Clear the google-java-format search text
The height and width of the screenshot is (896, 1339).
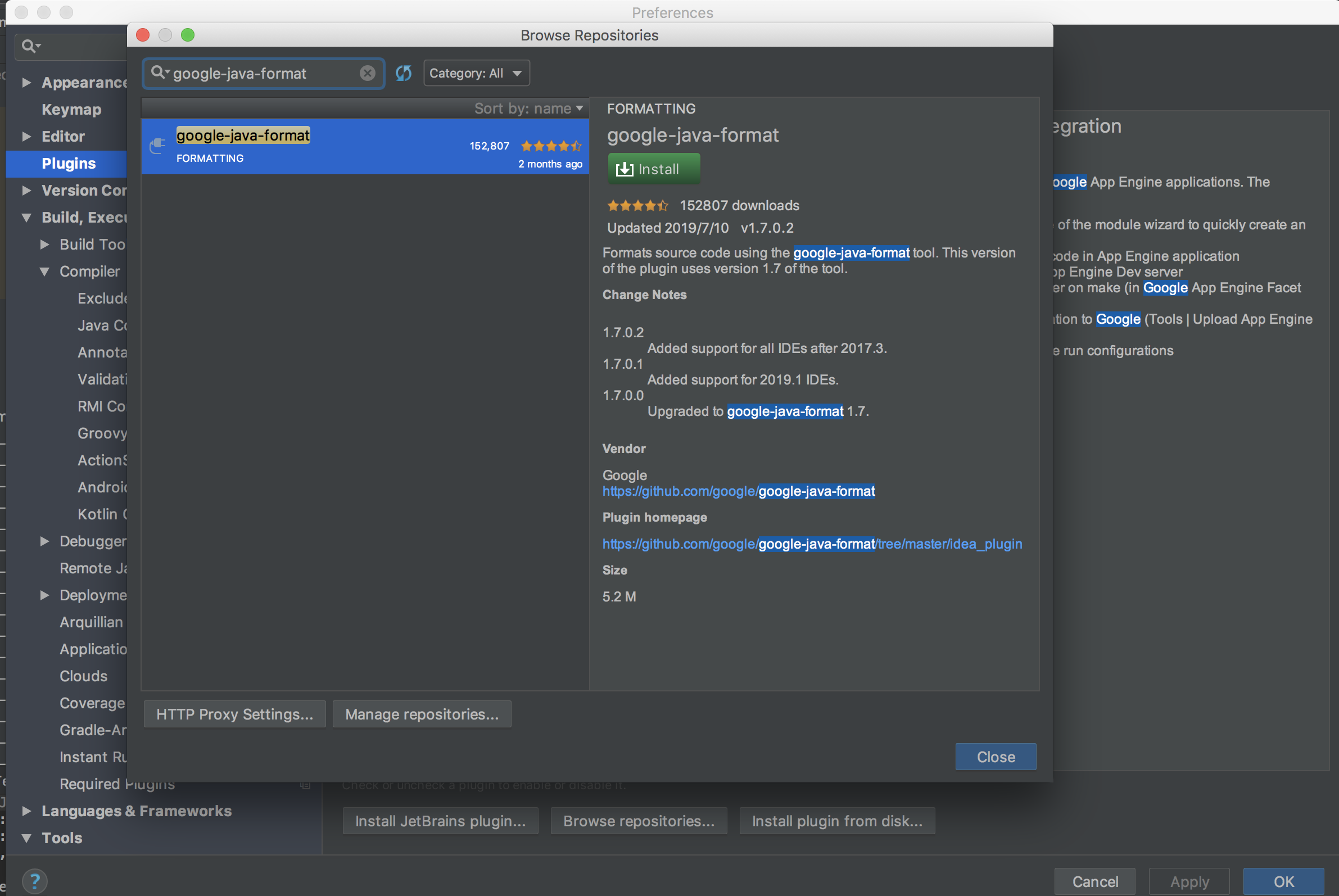click(368, 73)
